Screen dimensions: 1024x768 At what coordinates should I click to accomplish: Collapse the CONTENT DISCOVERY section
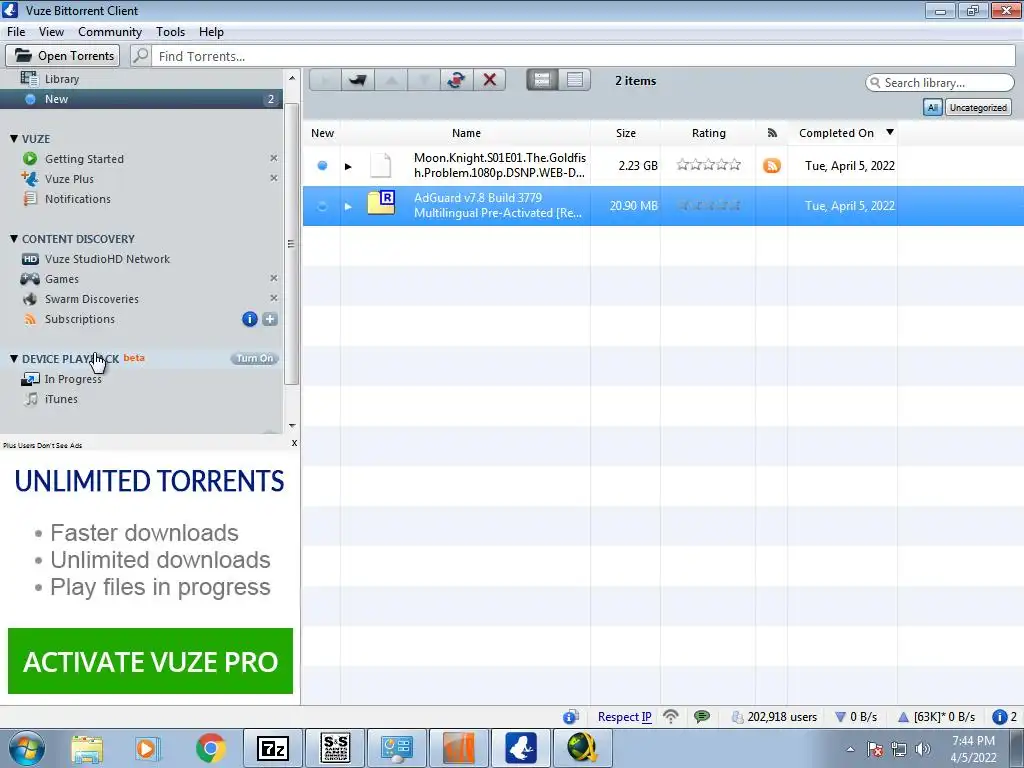14,238
